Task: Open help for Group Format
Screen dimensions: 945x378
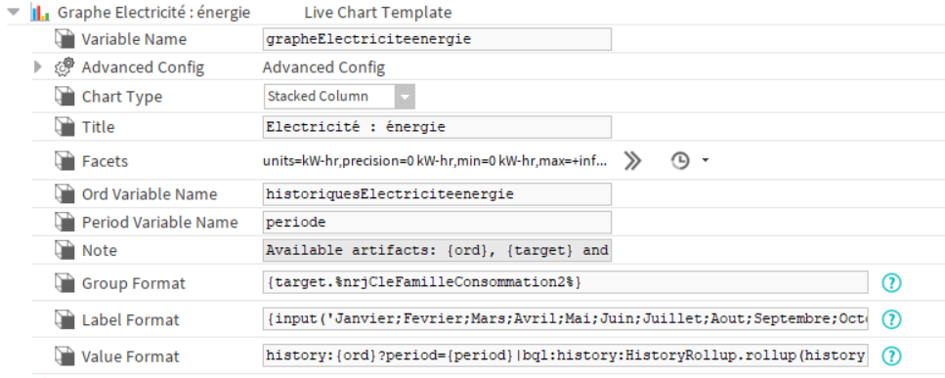Action: (x=891, y=283)
